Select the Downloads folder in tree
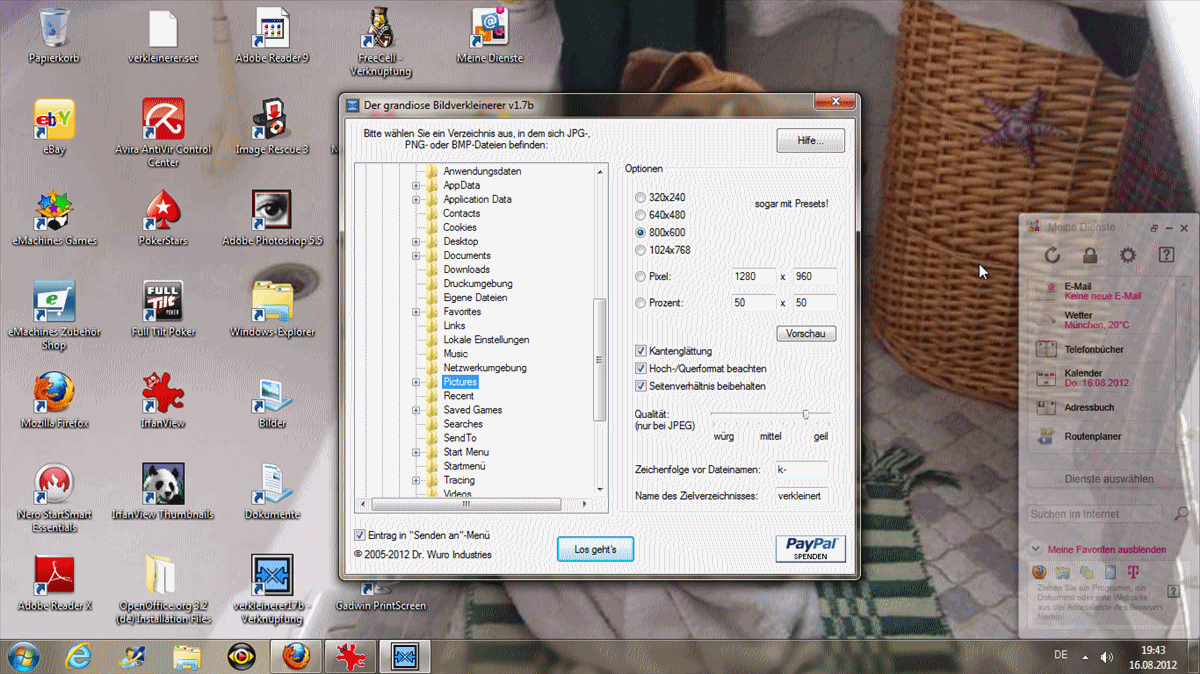The height and width of the screenshot is (674, 1200). [466, 270]
